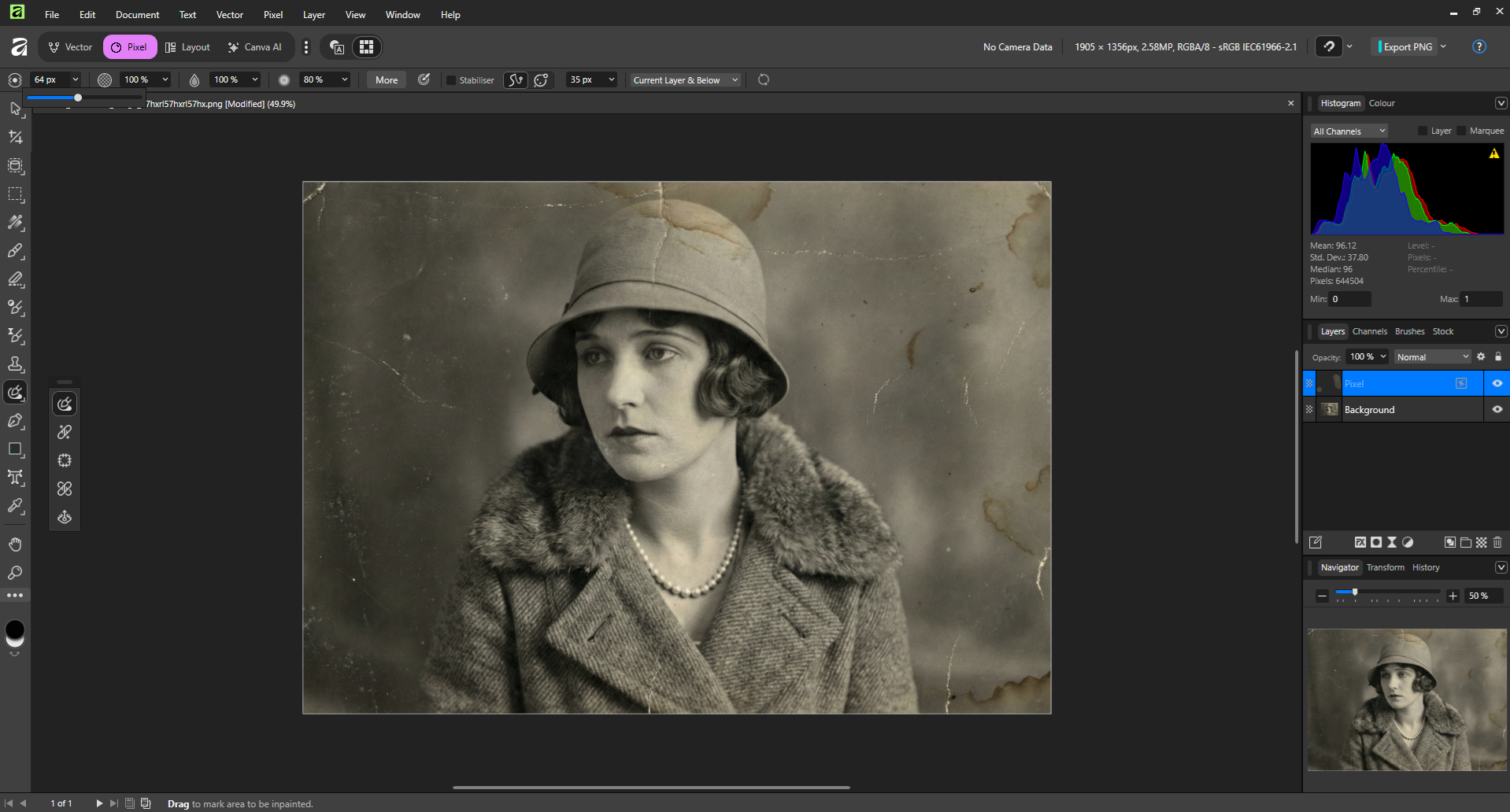Enable the Stabiliser checkbox
This screenshot has height=812, width=1510.
pyautogui.click(x=451, y=80)
